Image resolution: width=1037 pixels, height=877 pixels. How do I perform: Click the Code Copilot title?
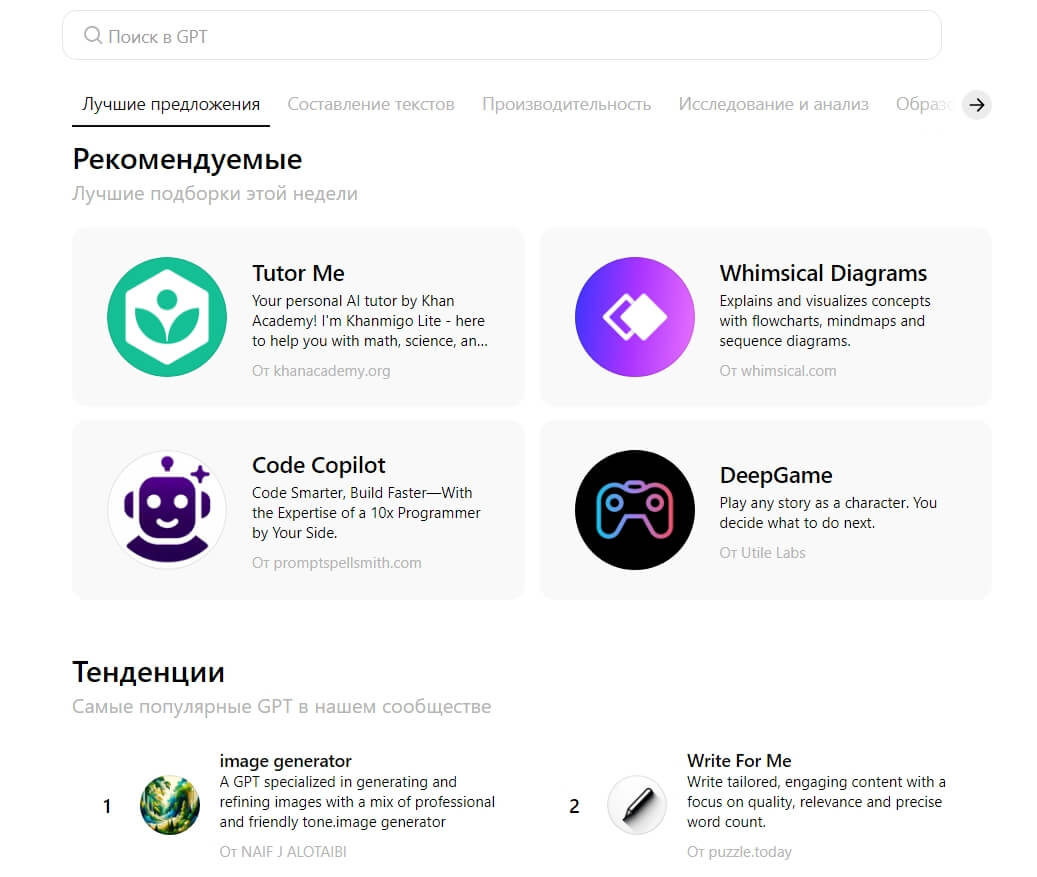pyautogui.click(x=318, y=465)
